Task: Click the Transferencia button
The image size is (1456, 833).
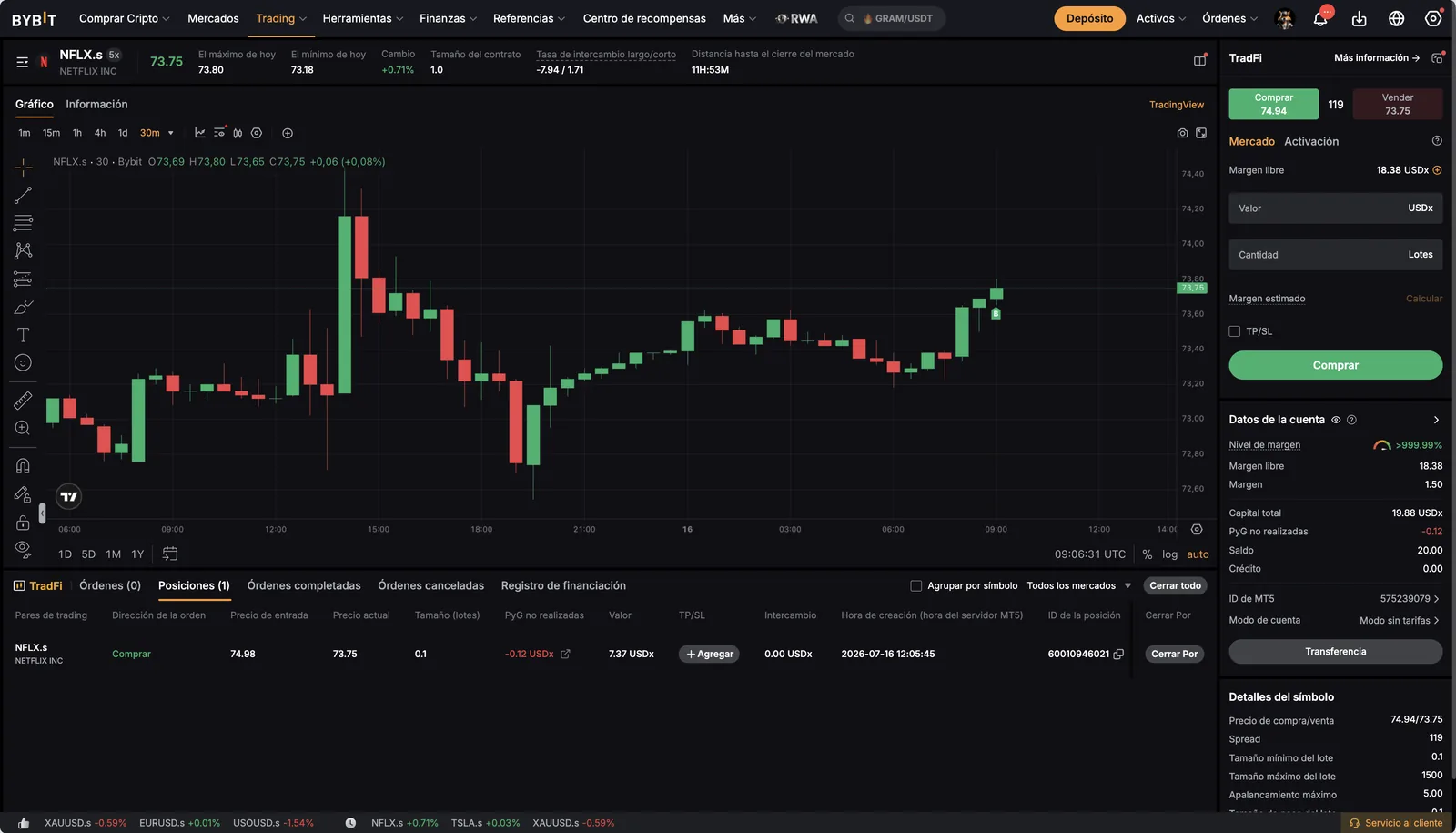Action: point(1335,652)
